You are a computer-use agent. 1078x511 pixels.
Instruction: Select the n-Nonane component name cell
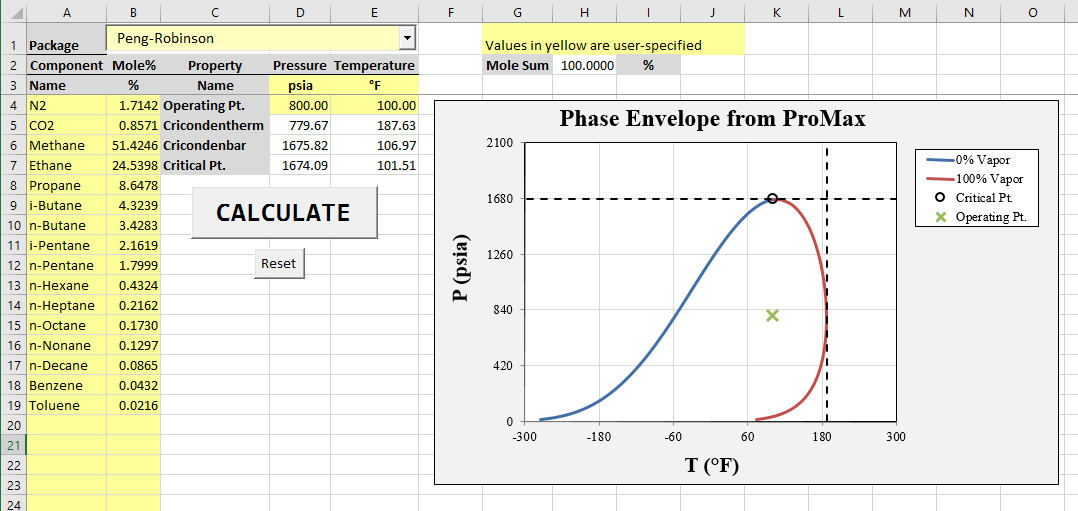[x=67, y=345]
